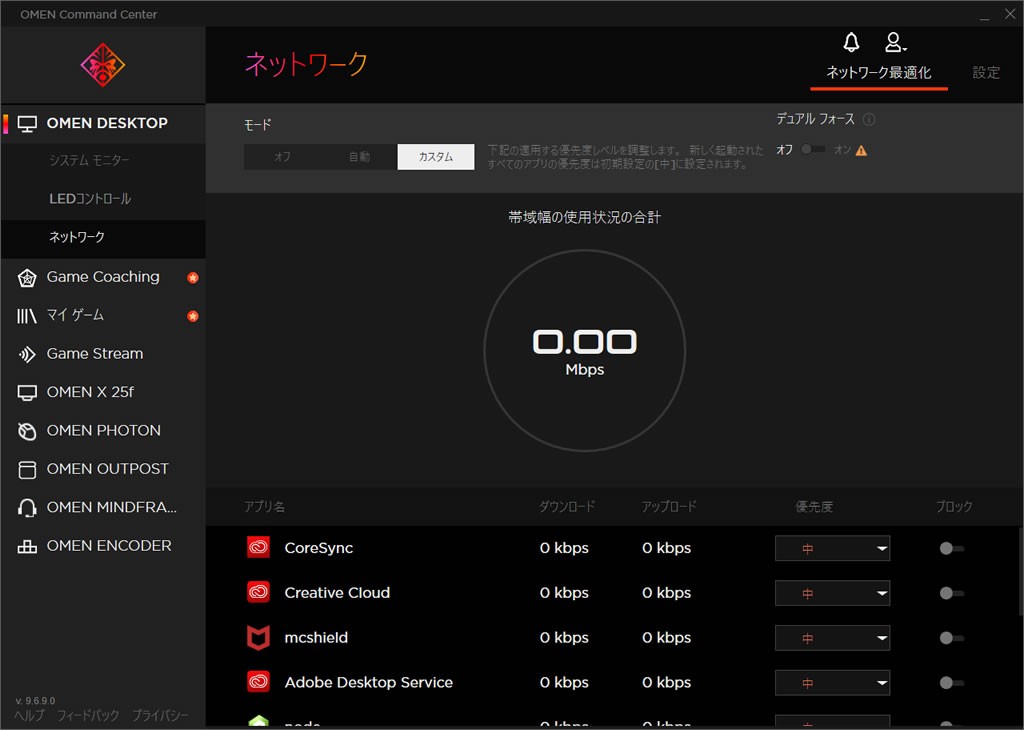The height and width of the screenshot is (730, 1024).
Task: Toggle block switch for mcshield
Action: (x=952, y=638)
